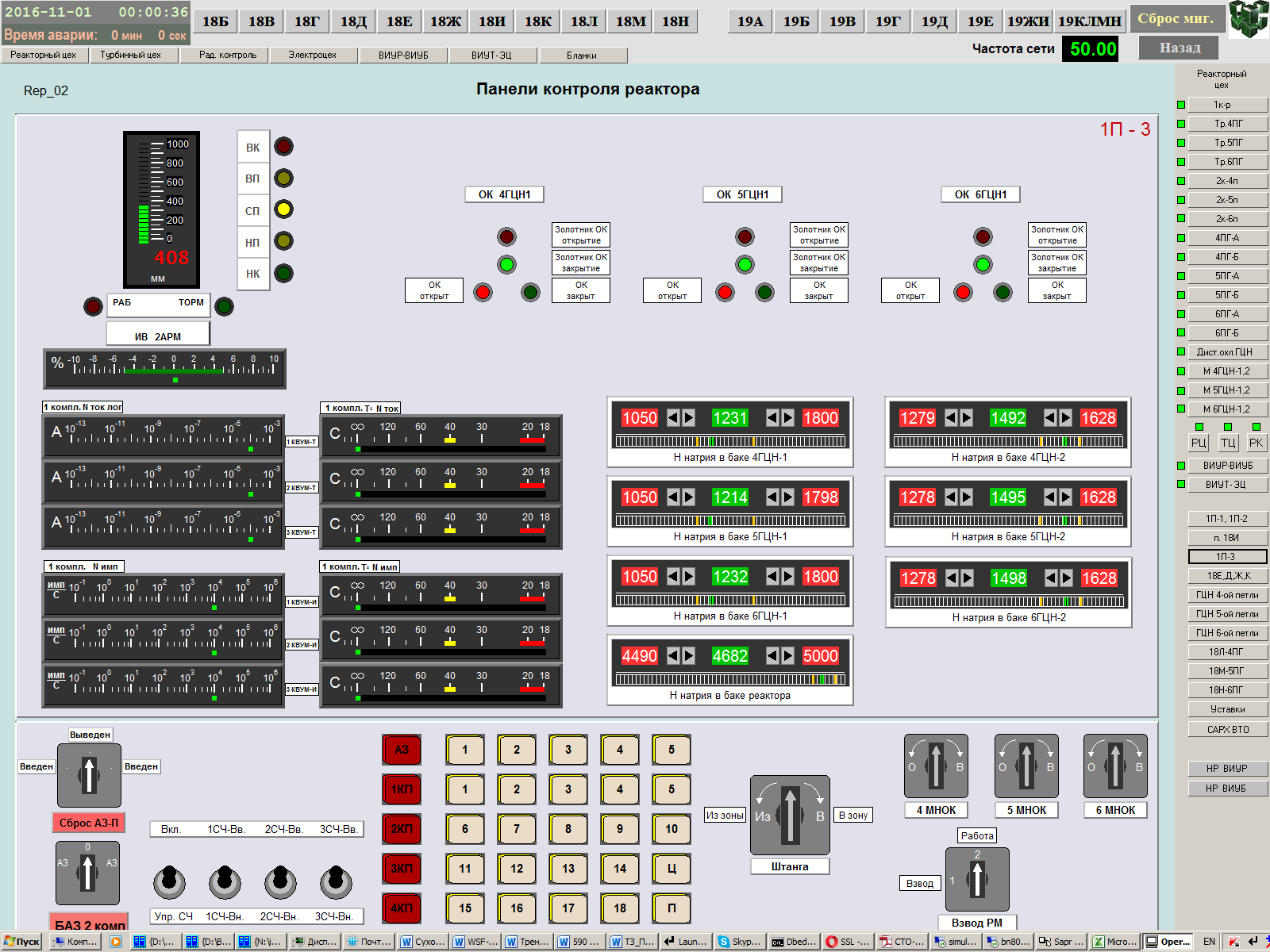1270x952 pixels.
Task: Switch to the Электроцех tab
Action: [x=312, y=55]
